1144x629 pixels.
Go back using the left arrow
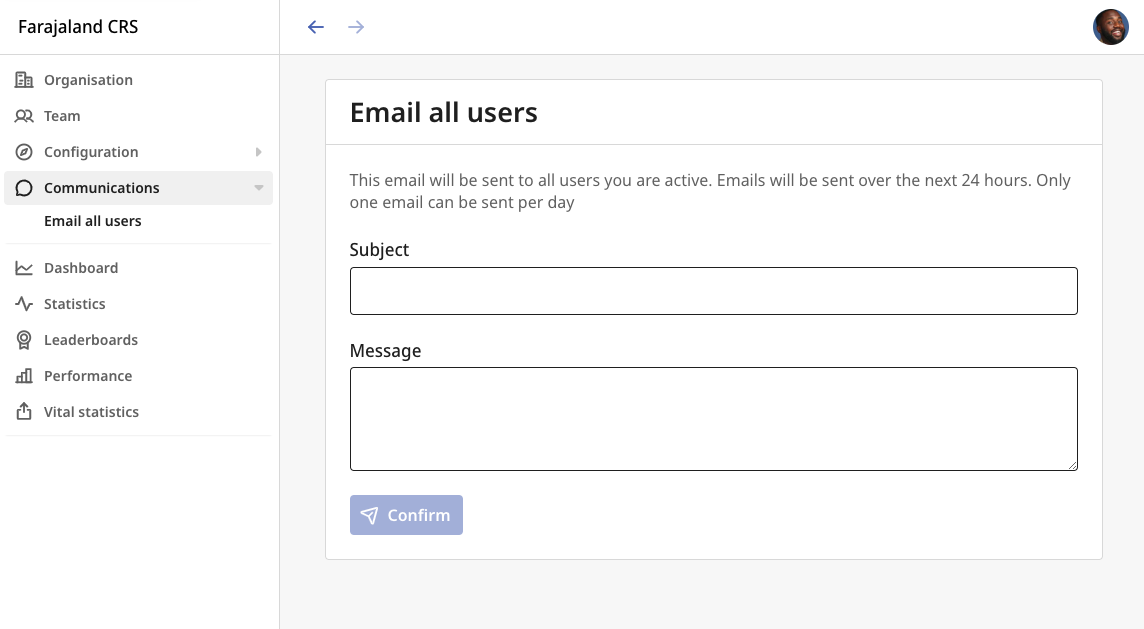tap(316, 27)
